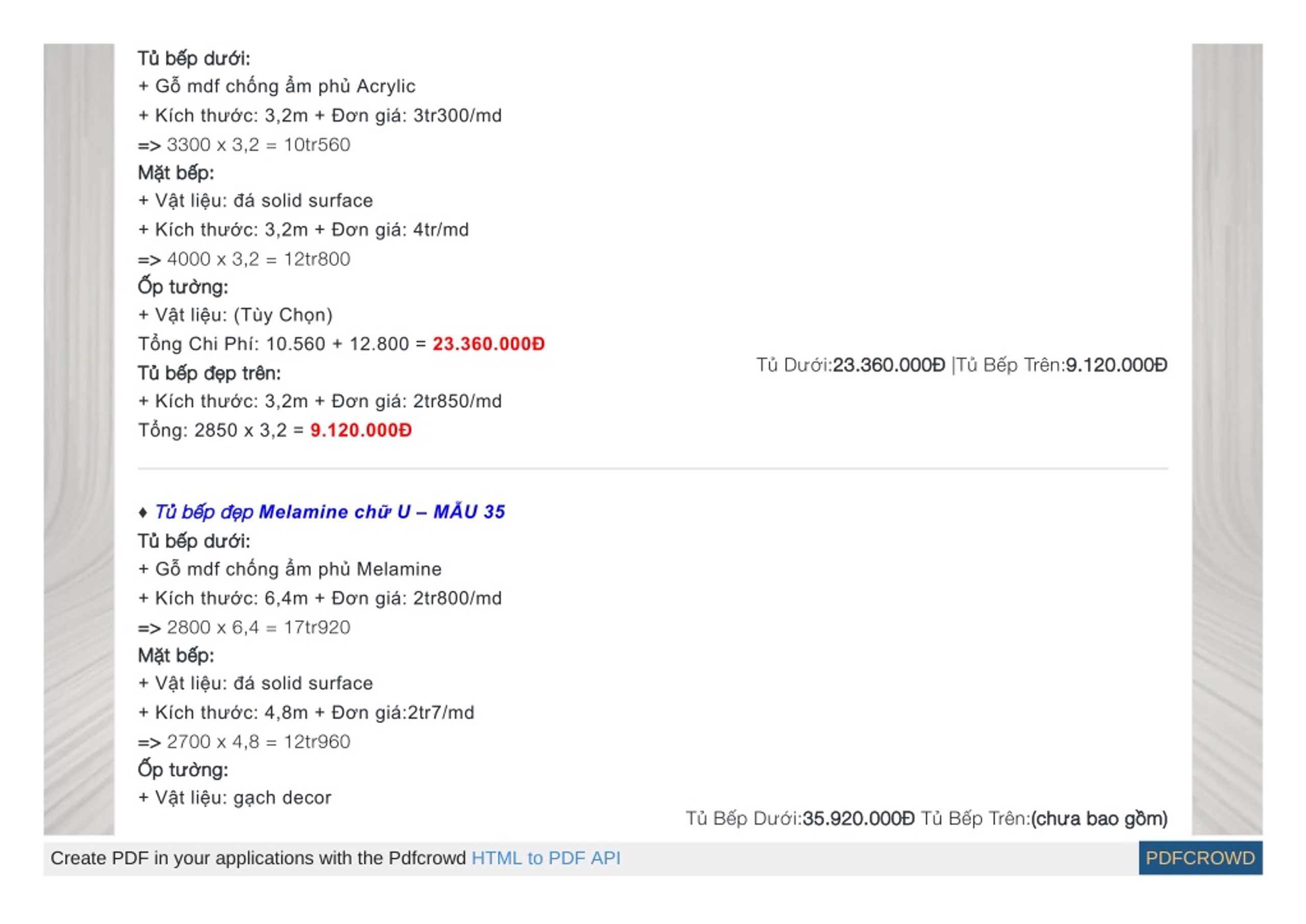Open the Tủ bếp đẹp Melamine chữ U – MẪU 35 heading link
Screen dimensions: 1306x924
(330, 511)
